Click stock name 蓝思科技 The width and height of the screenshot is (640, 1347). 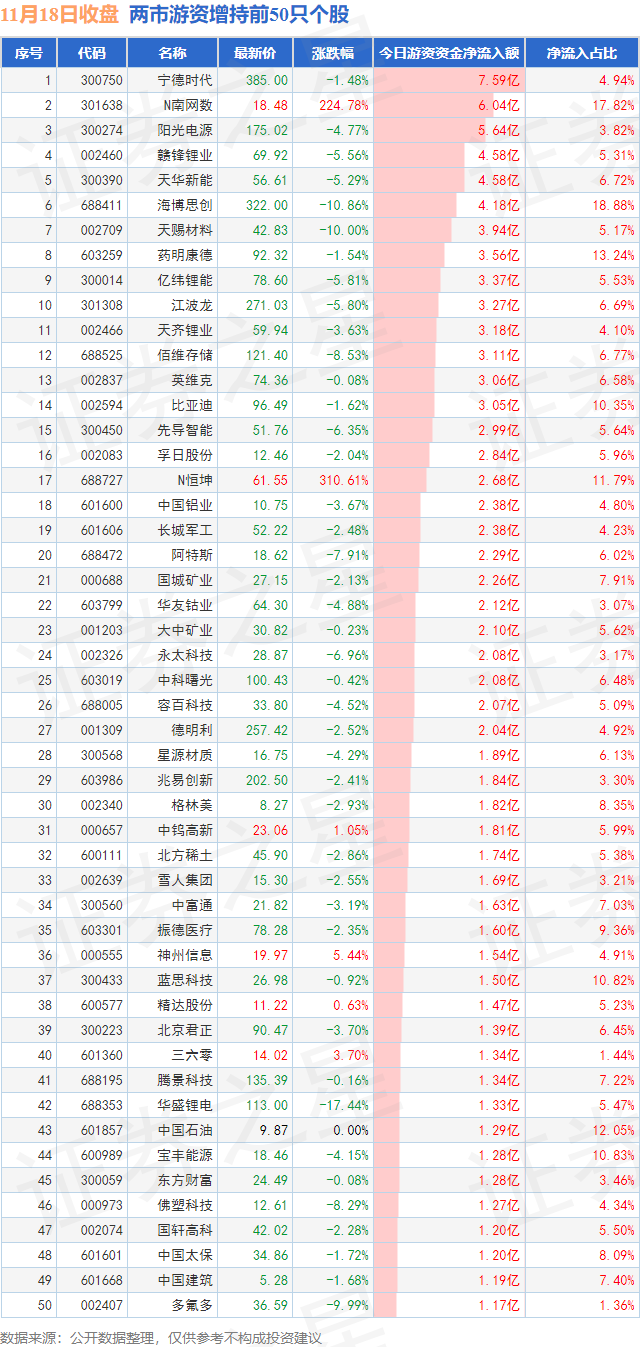coord(186,980)
